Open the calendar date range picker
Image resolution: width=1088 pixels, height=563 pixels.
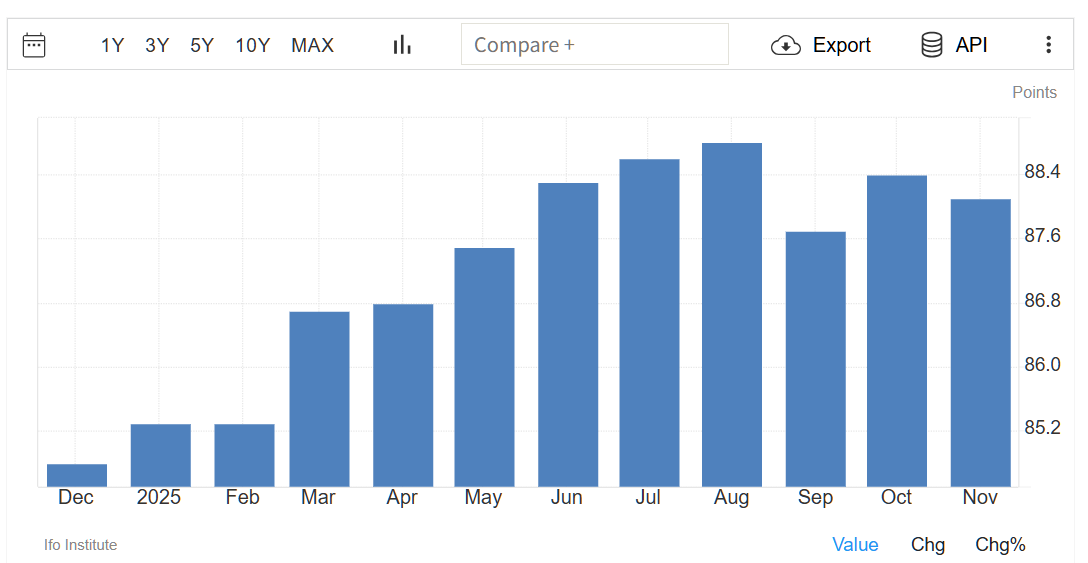[34, 45]
